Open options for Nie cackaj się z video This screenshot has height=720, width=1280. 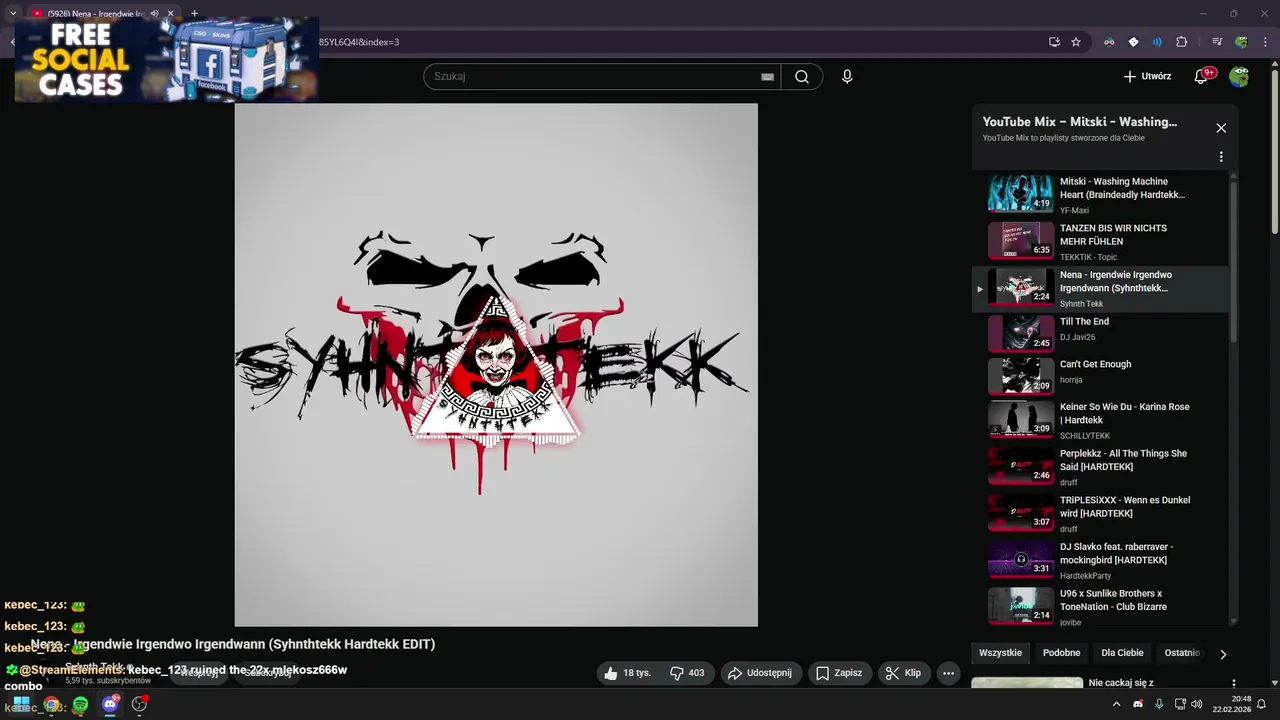[1233, 684]
